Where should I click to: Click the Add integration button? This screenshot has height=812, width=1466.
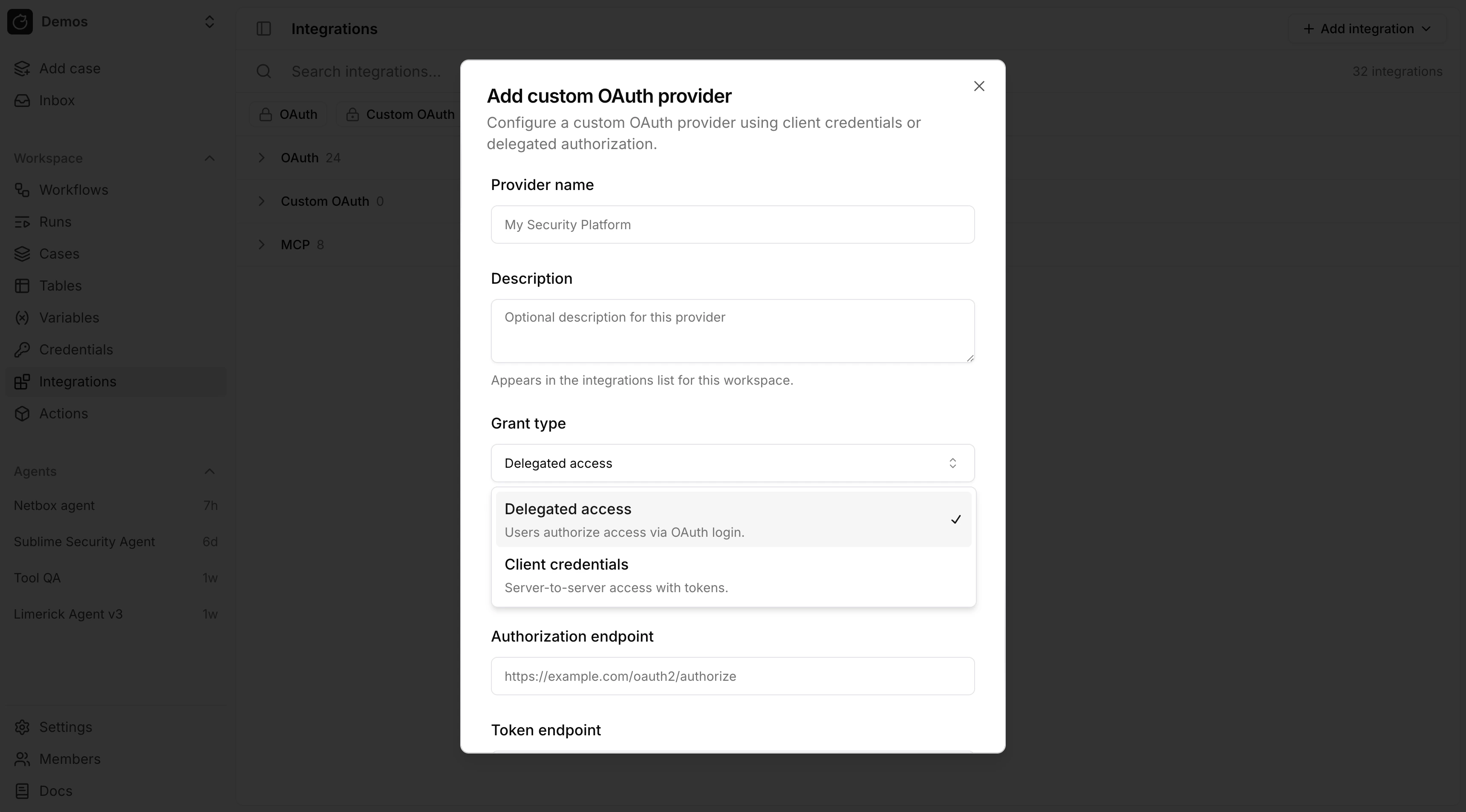(1366, 29)
